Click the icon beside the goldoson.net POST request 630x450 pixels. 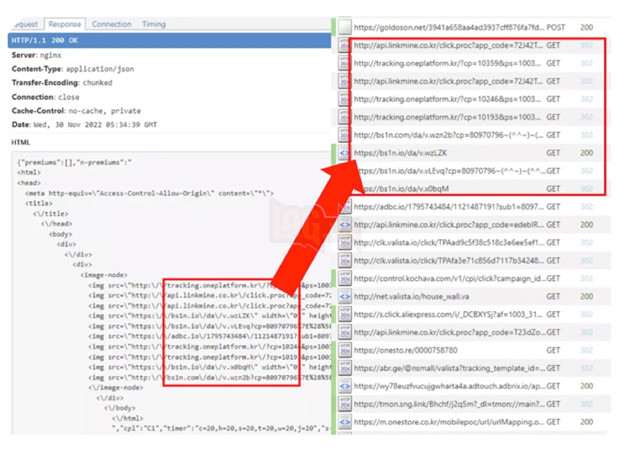(x=344, y=27)
